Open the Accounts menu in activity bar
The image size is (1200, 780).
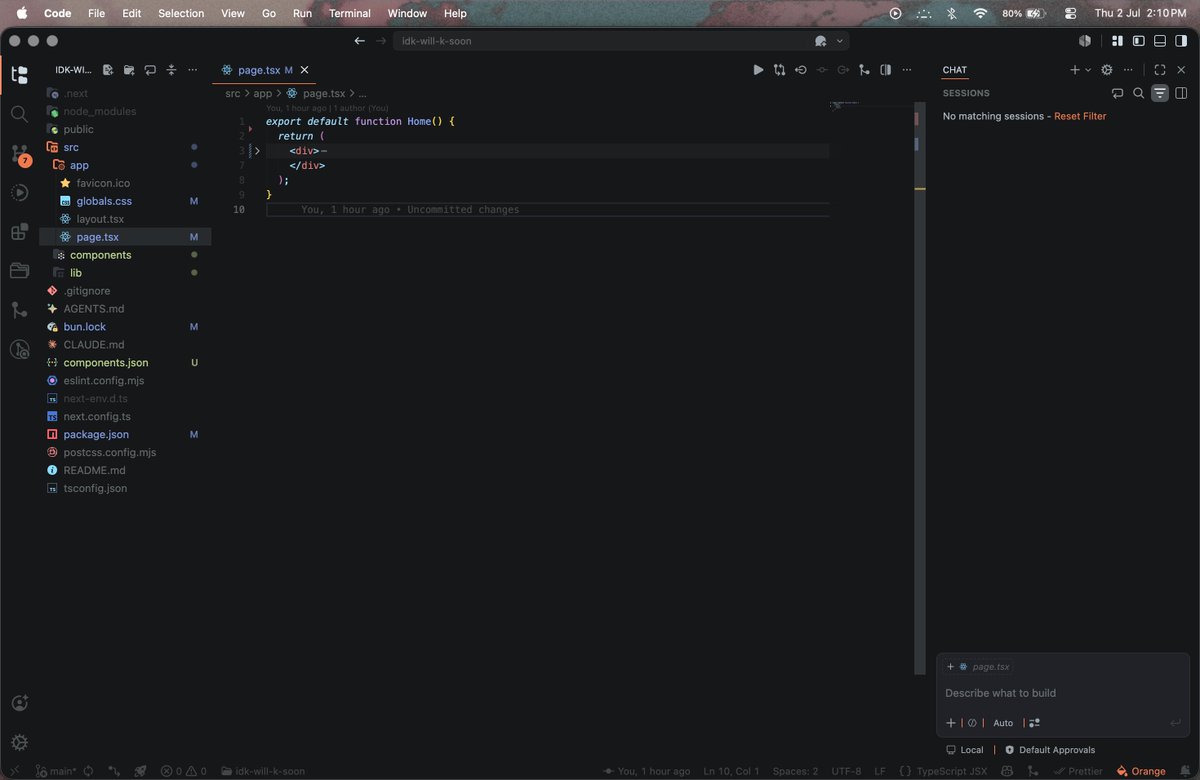19,704
